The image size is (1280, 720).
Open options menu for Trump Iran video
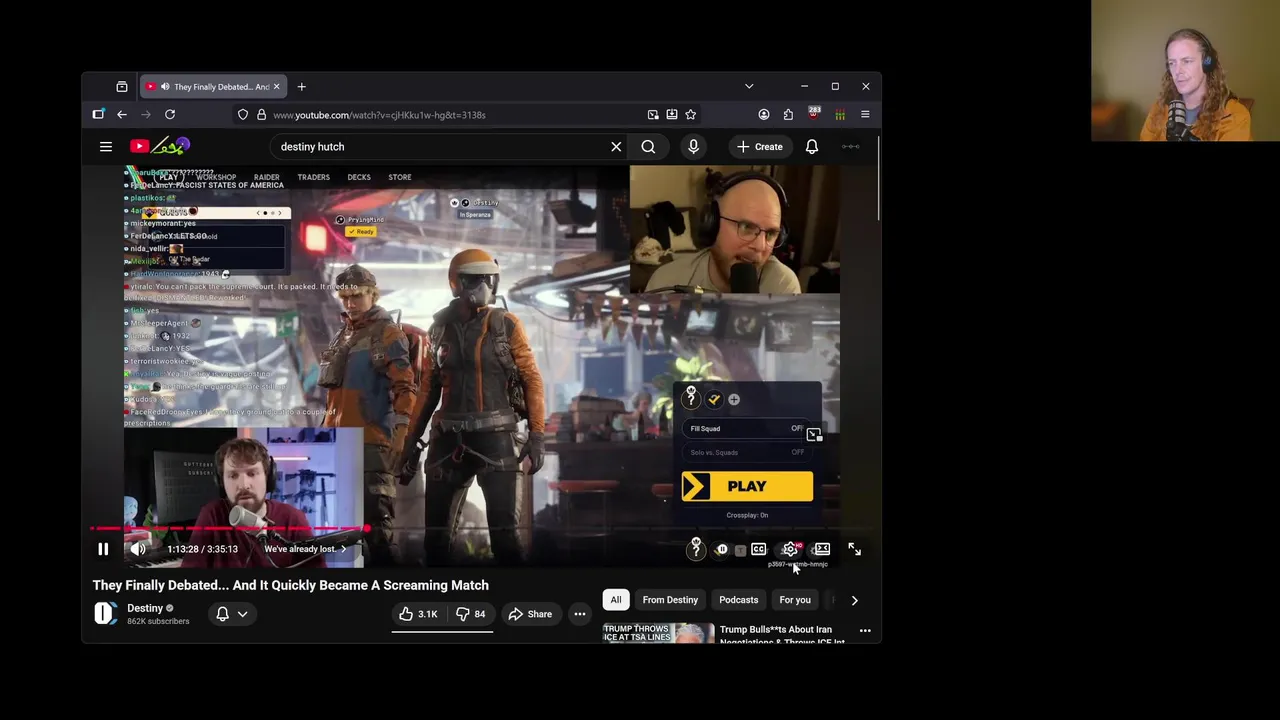[x=865, y=631]
